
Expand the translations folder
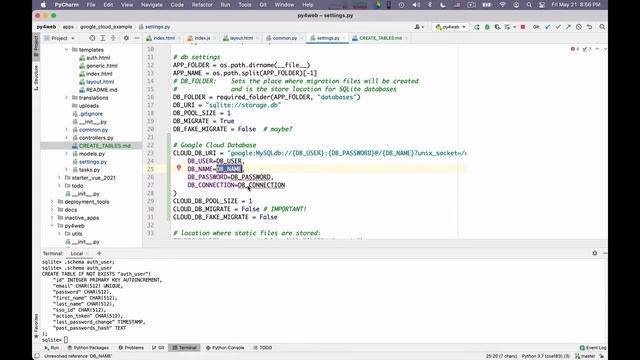(x=67, y=98)
